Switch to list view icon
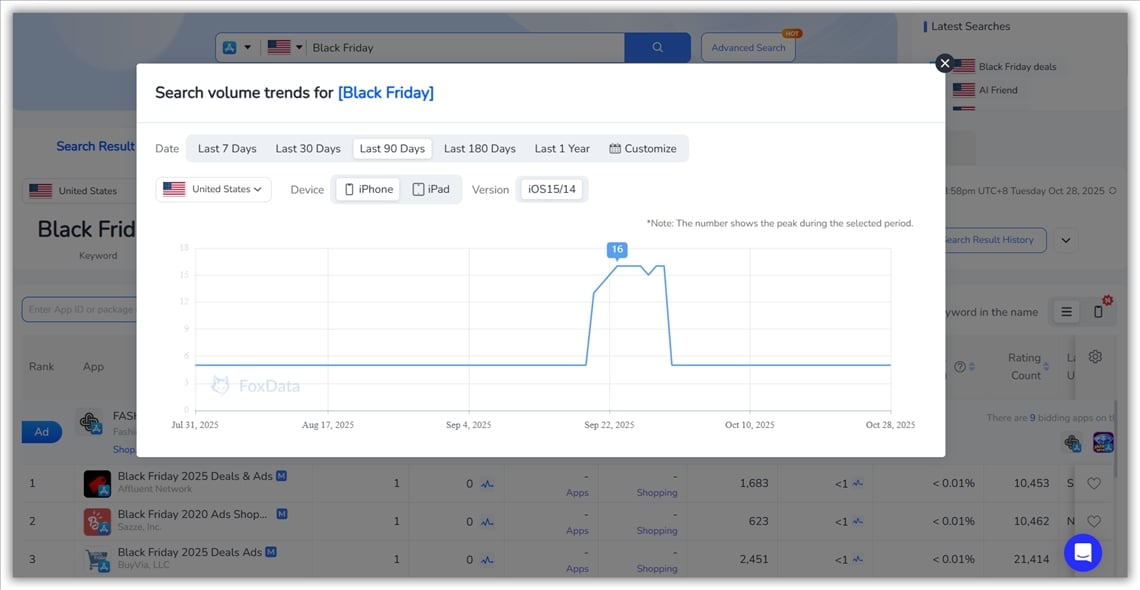Image resolution: width=1140 pixels, height=590 pixels. pos(1067,312)
